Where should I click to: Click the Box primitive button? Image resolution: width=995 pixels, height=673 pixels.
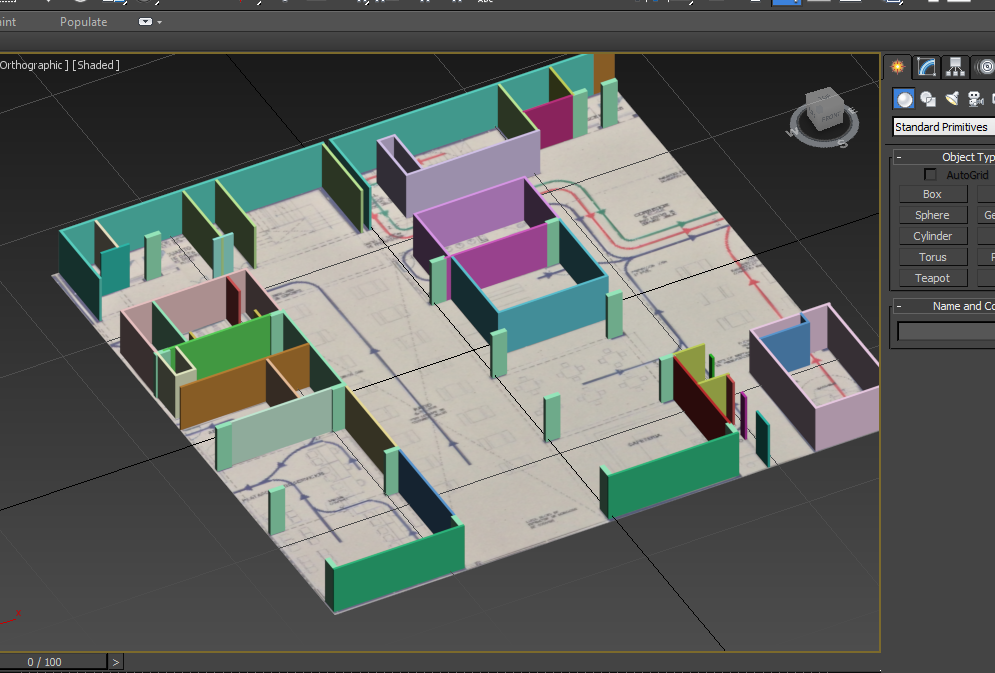coord(932,194)
